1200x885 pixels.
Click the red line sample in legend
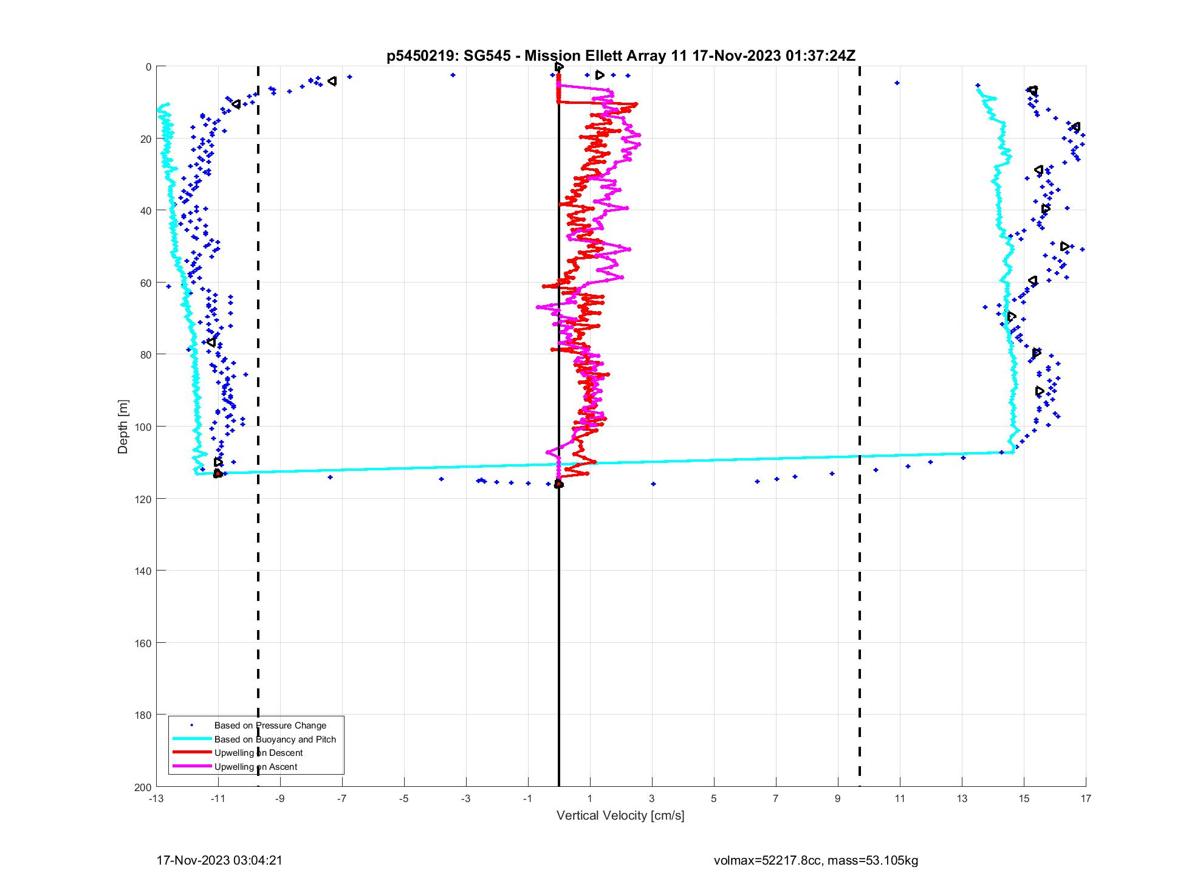point(191,753)
